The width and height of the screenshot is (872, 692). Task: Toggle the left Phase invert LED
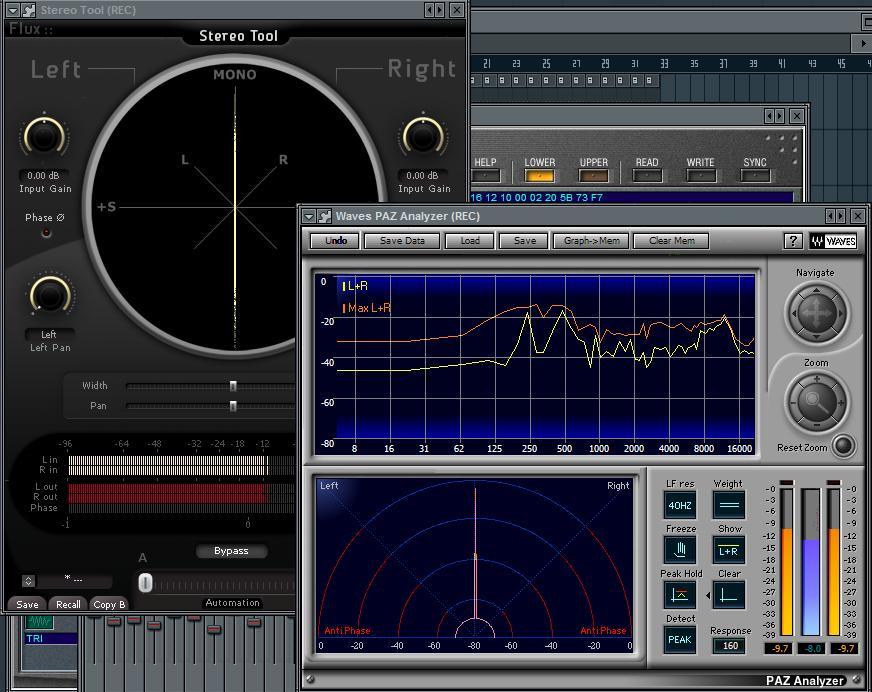(46, 233)
